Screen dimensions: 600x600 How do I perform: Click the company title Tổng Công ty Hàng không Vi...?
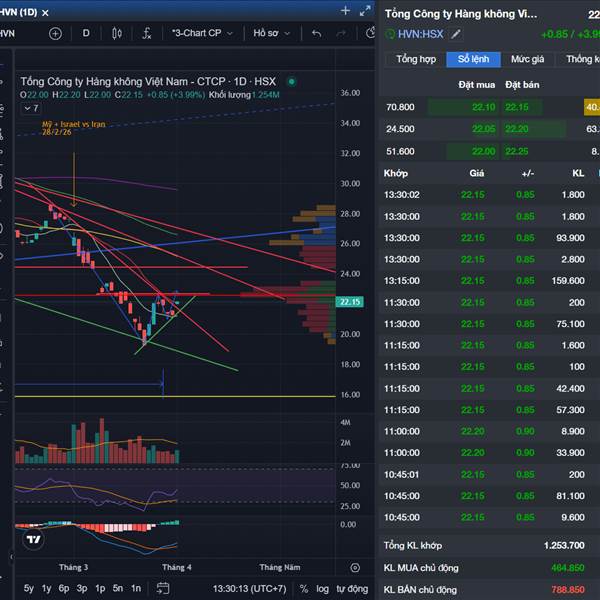click(461, 14)
